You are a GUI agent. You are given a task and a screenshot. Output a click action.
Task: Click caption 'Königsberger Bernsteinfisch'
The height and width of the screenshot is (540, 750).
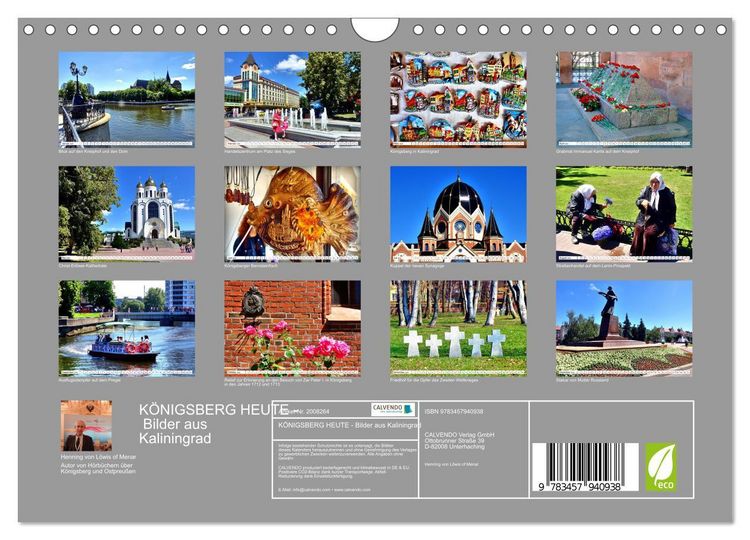click(x=251, y=266)
